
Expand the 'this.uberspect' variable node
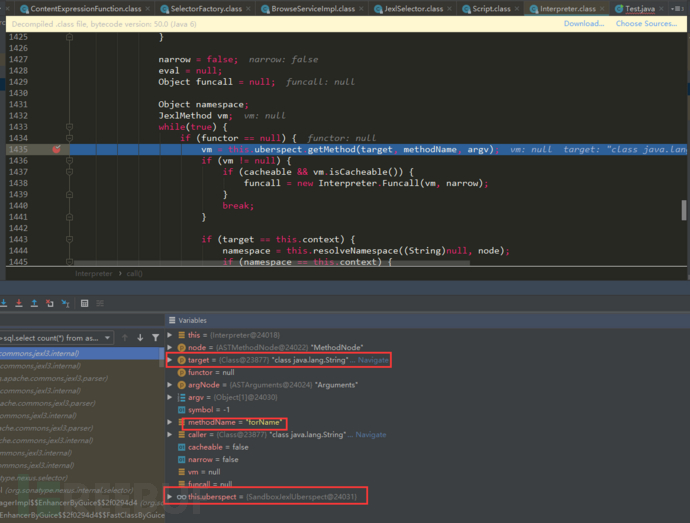click(169, 496)
